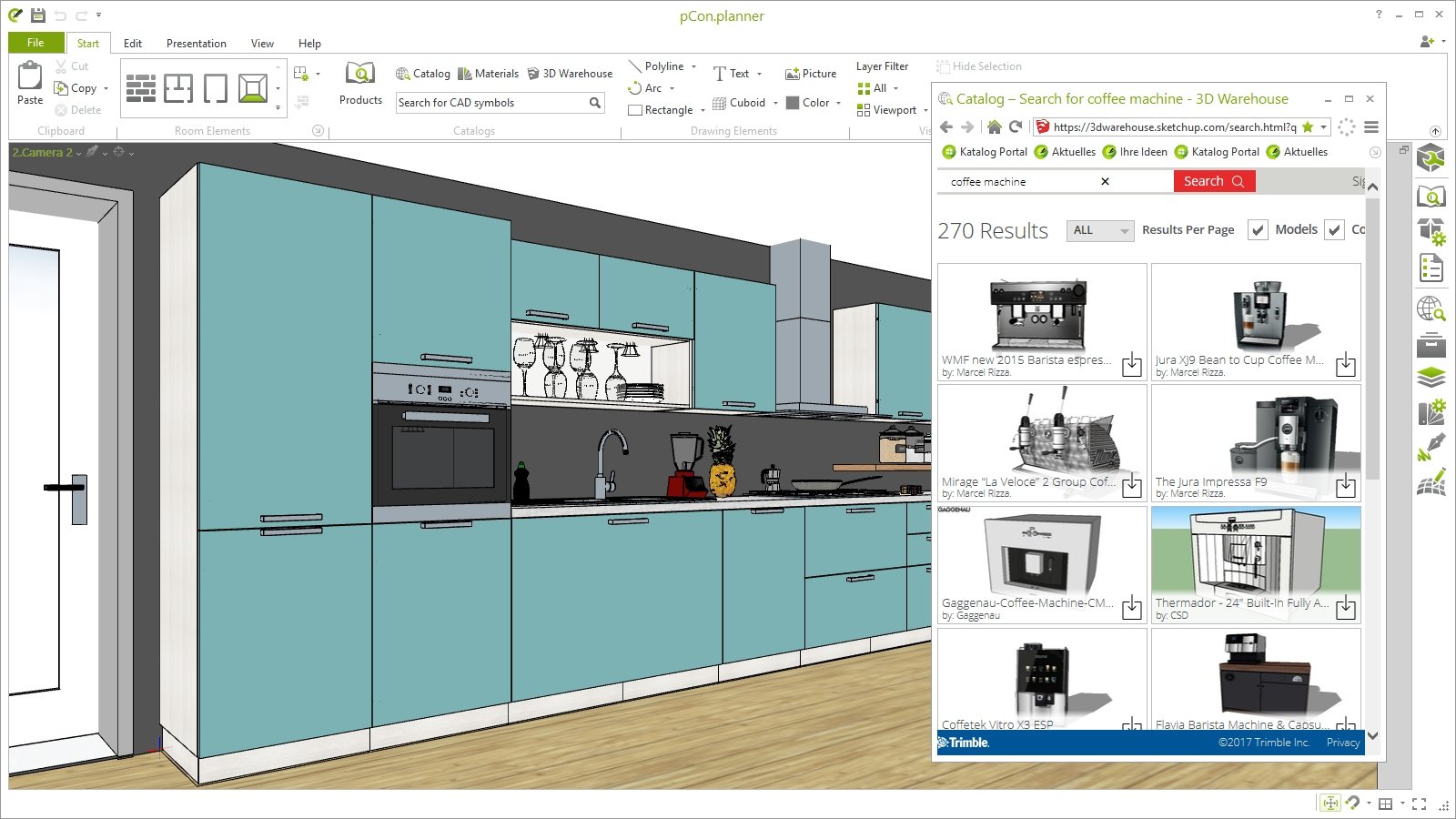Download the Jura XJ9 model
1456x819 pixels.
[x=1346, y=365]
